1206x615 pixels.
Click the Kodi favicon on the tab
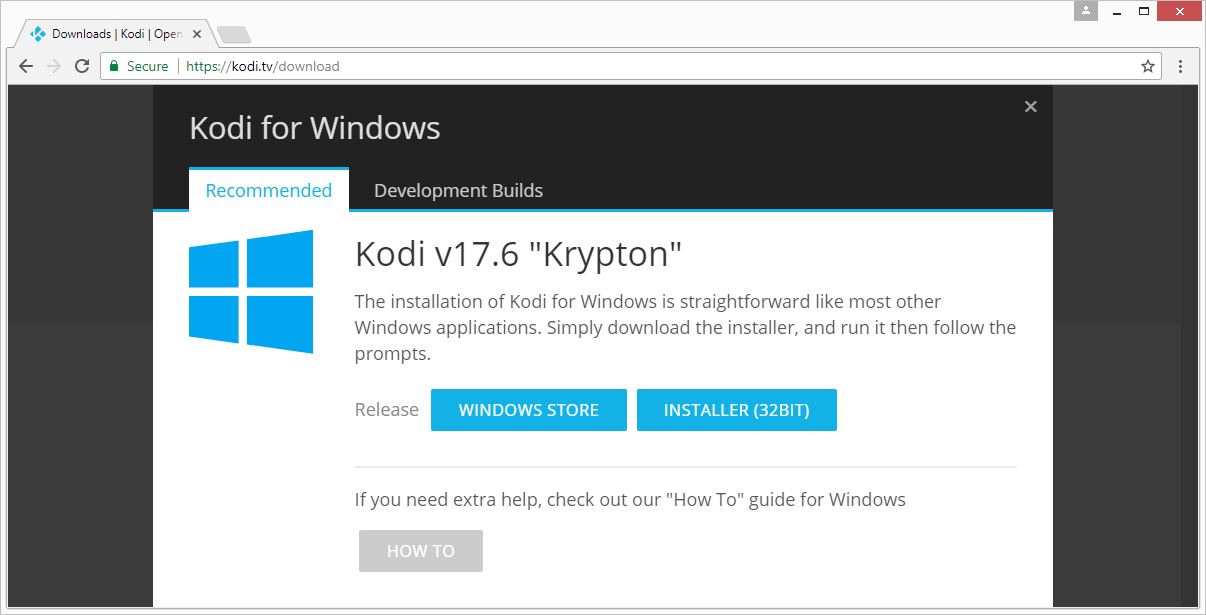pos(38,34)
